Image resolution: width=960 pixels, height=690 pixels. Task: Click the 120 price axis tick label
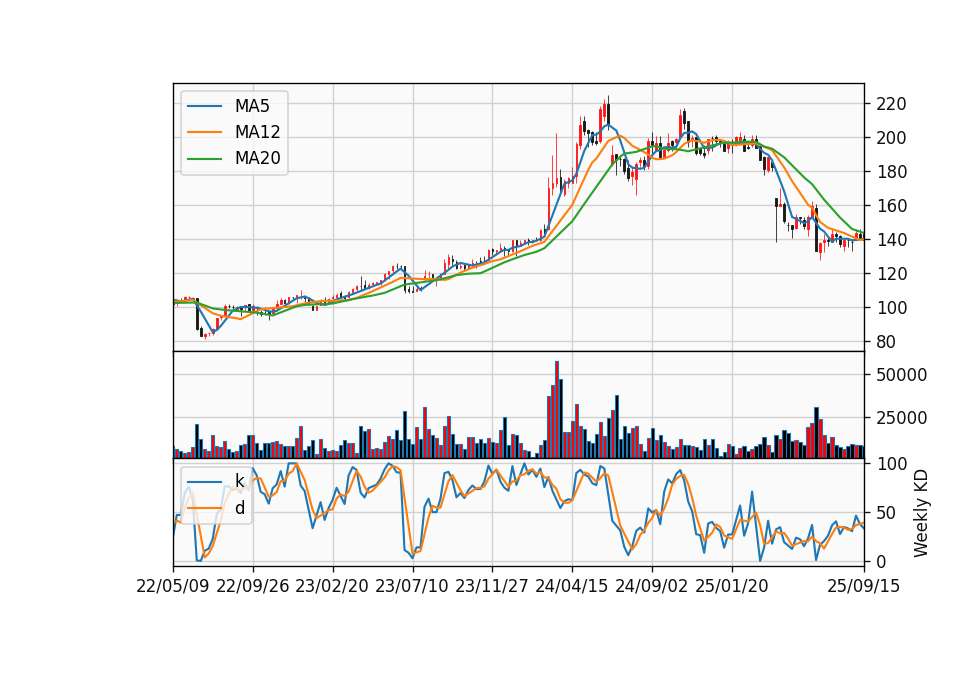pos(891,274)
